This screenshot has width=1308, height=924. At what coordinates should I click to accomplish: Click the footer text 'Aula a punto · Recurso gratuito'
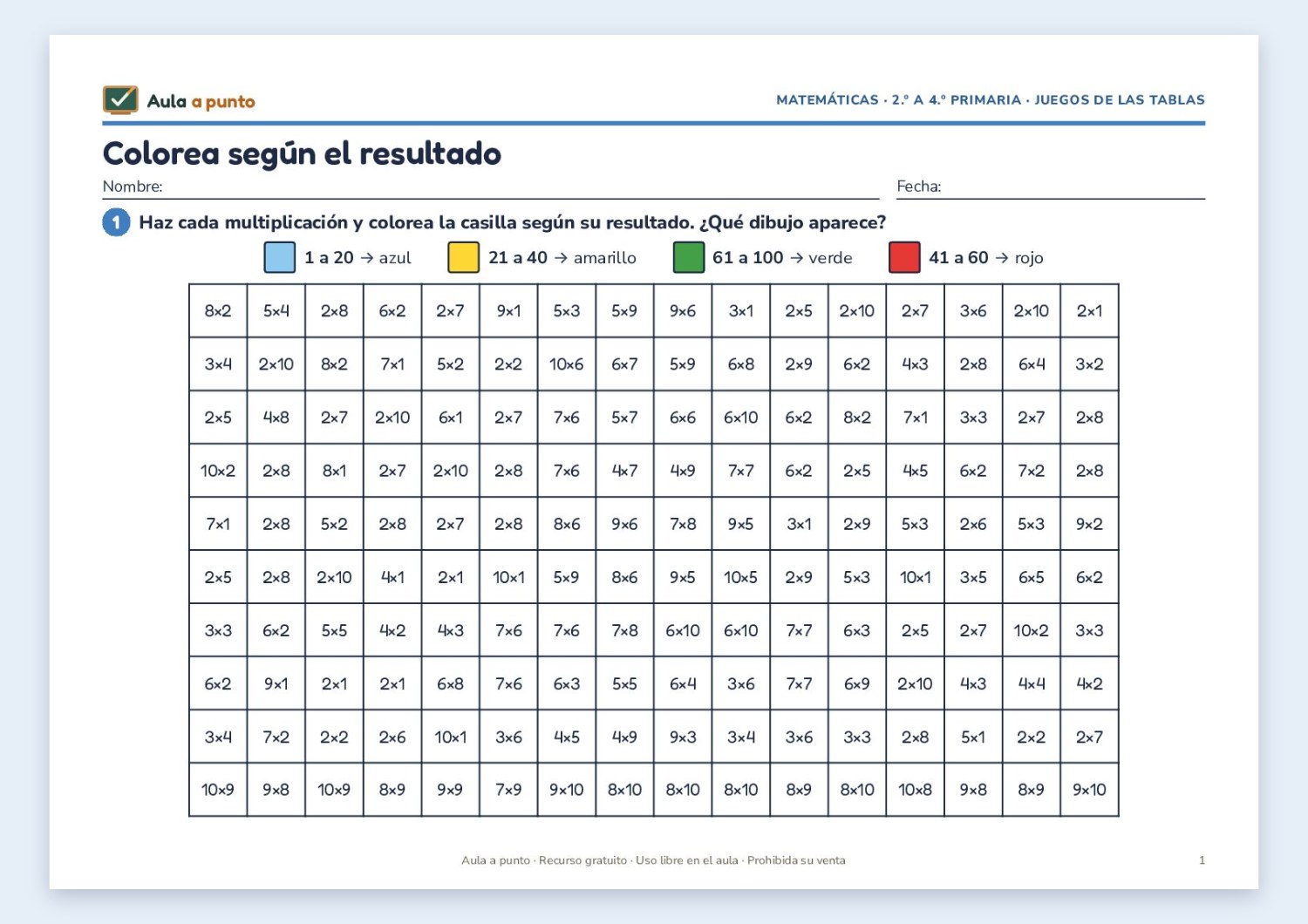coord(544,860)
